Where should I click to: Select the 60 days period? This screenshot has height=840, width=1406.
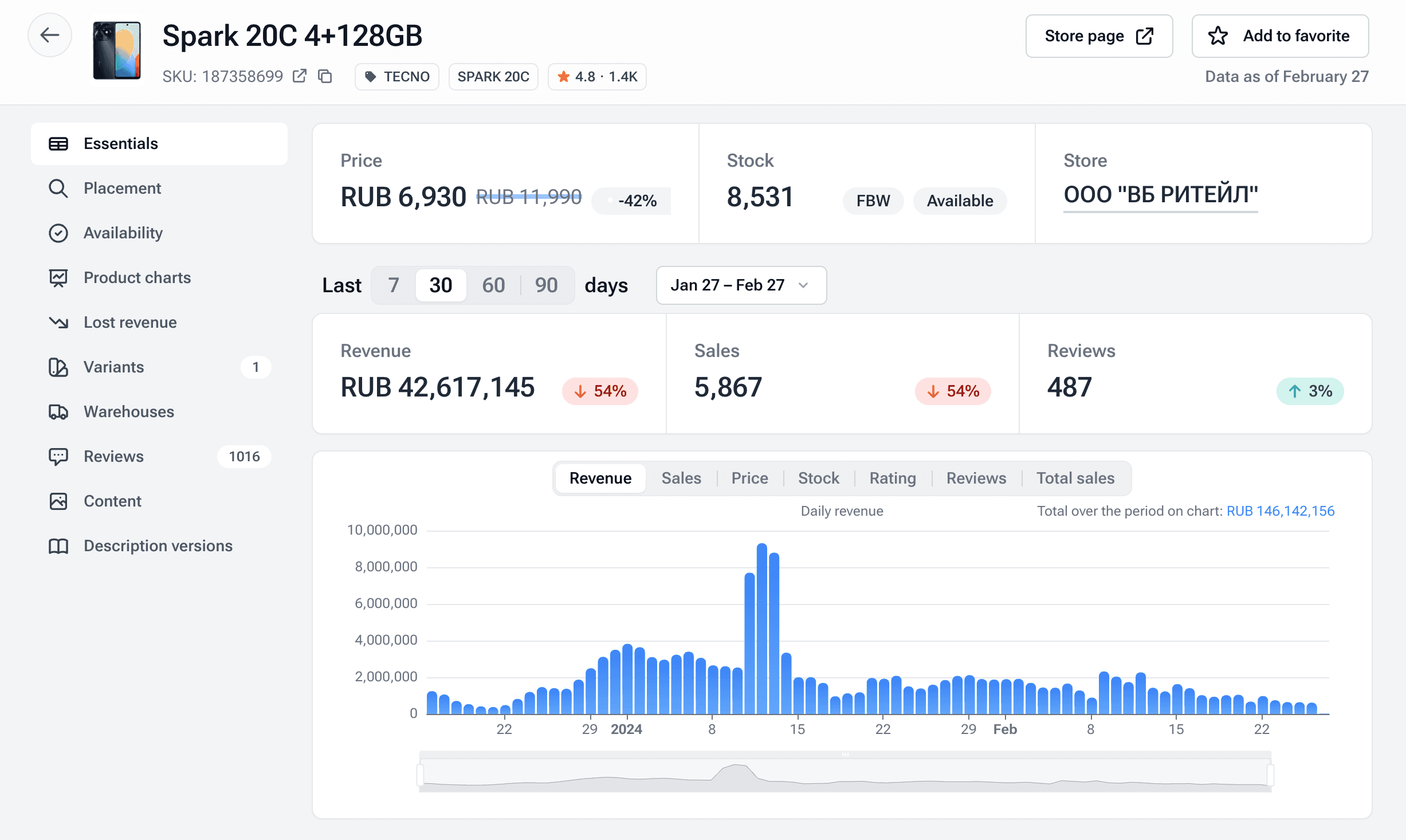[x=493, y=285]
